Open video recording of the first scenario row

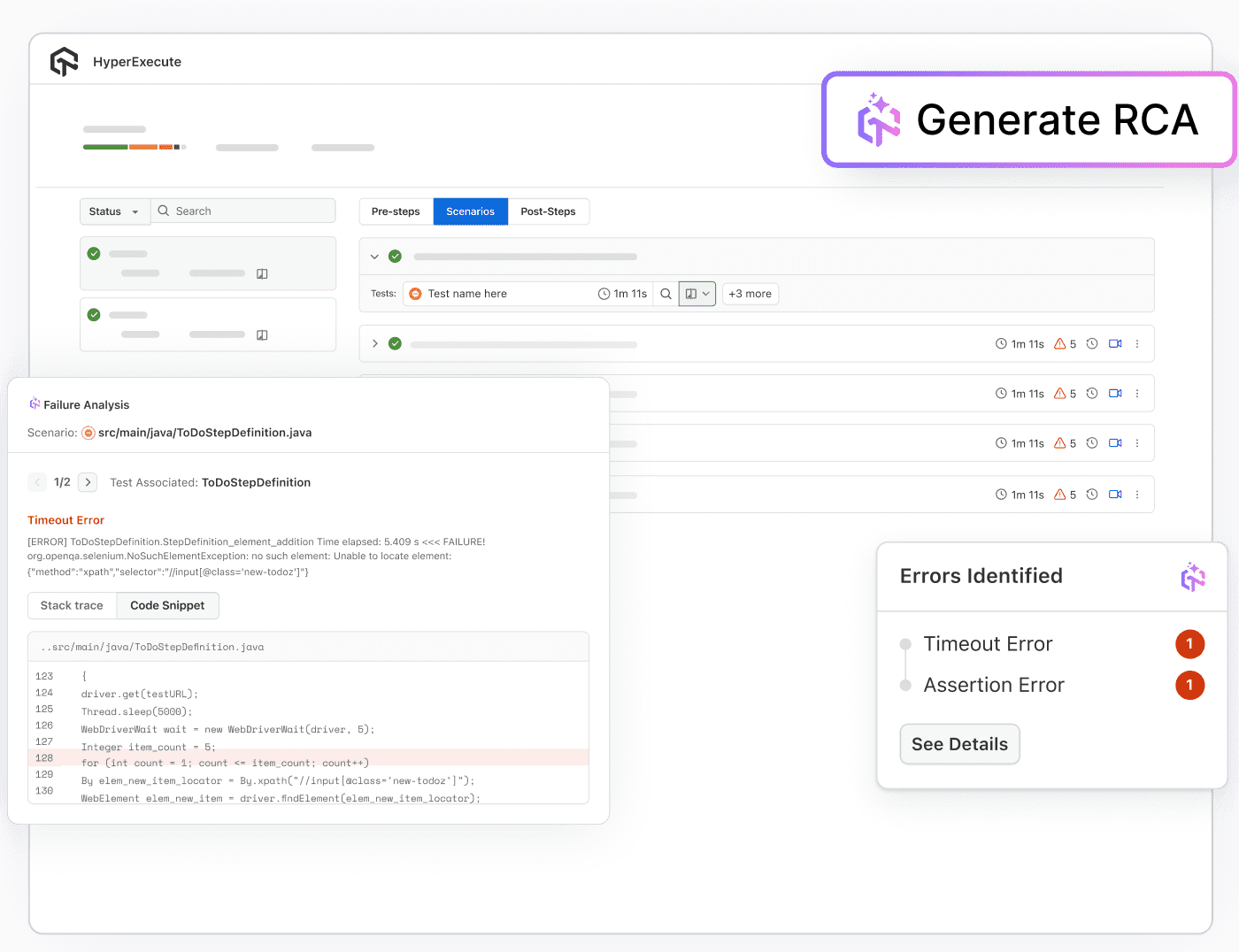click(x=1115, y=344)
